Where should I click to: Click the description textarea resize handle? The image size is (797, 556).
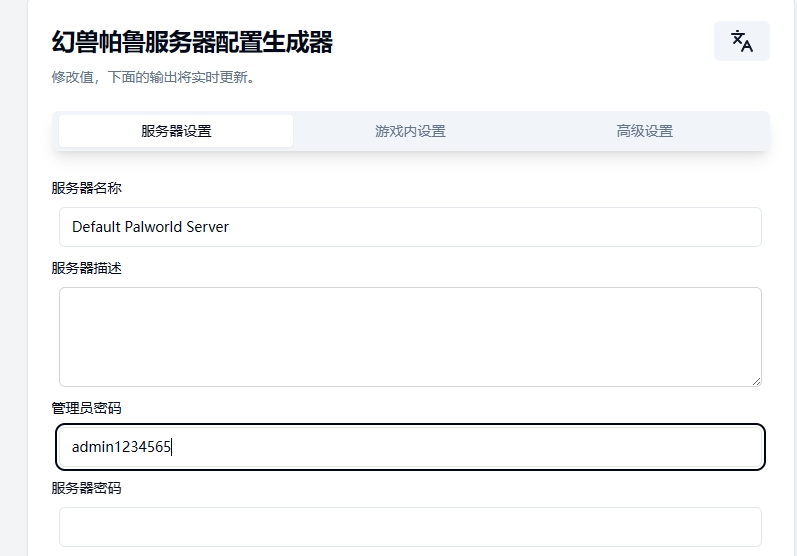point(756,382)
